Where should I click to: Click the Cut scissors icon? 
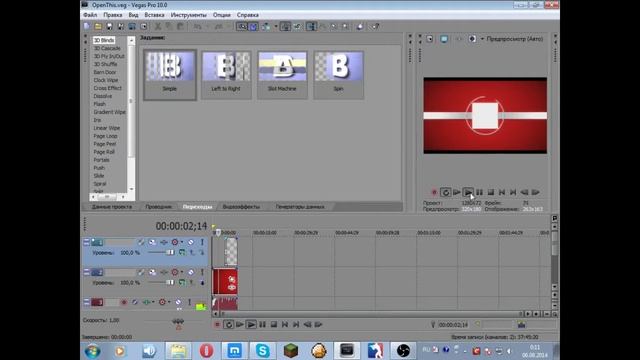158,27
